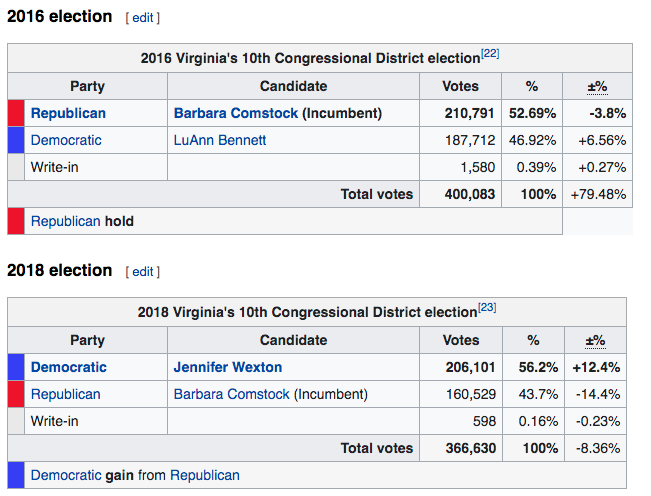Open the Jennifer Wexton candidate link

(228, 367)
